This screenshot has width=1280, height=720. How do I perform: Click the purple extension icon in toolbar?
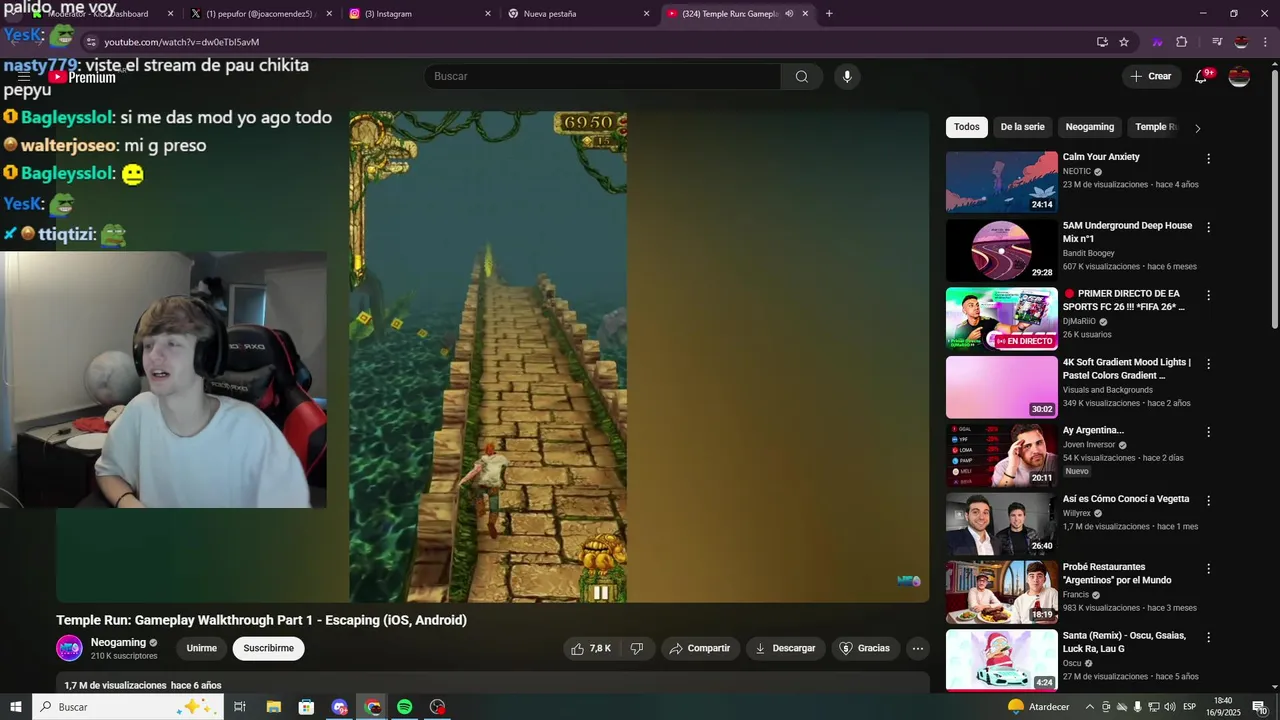pos(1158,42)
